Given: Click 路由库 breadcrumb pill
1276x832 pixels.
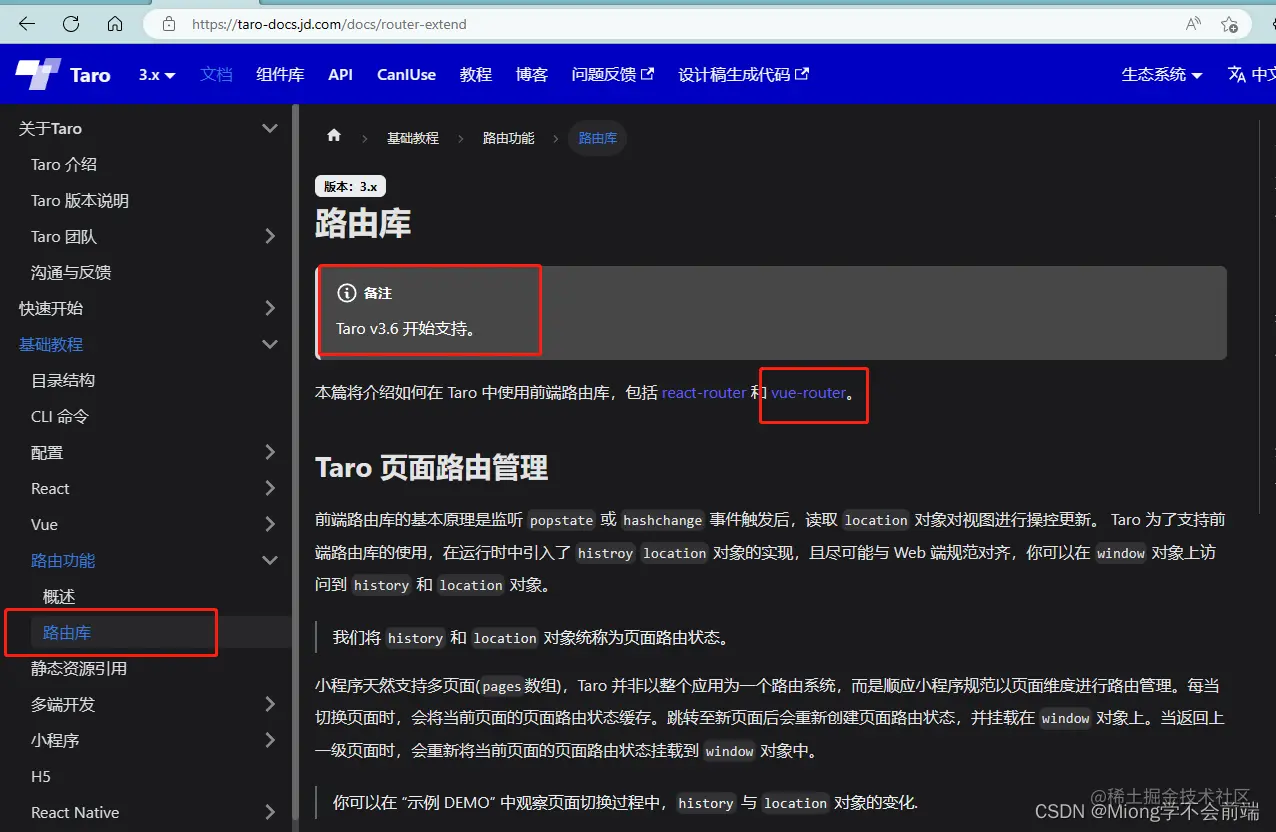Looking at the screenshot, I should click(x=598, y=138).
